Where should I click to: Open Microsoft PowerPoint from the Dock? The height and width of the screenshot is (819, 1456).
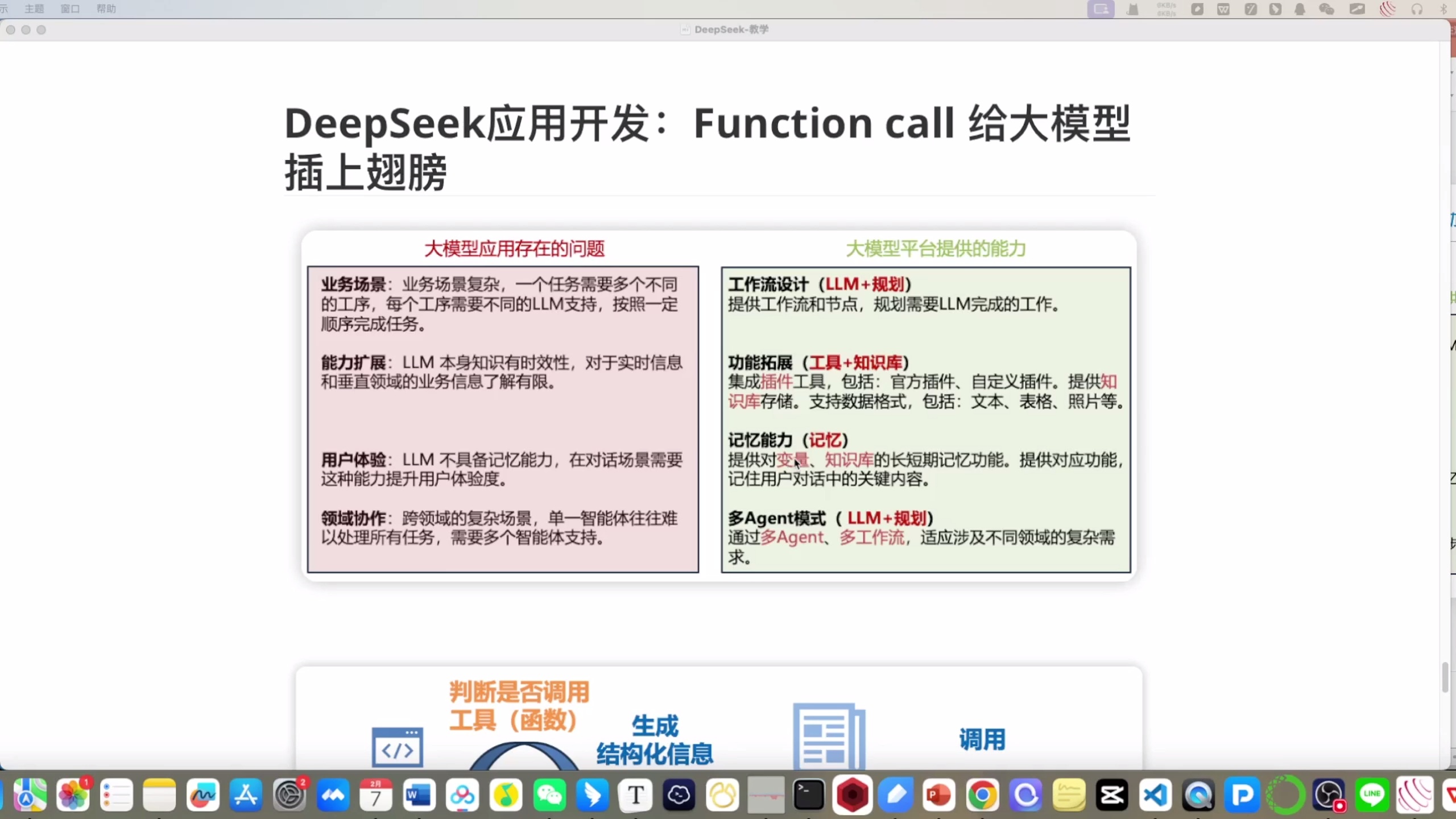(938, 795)
